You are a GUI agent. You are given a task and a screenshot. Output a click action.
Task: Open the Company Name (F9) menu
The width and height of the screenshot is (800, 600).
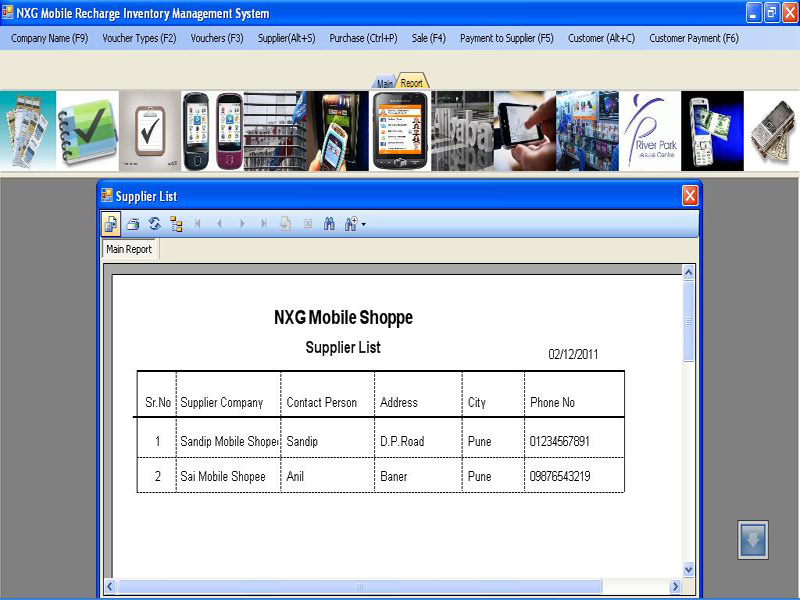point(49,38)
